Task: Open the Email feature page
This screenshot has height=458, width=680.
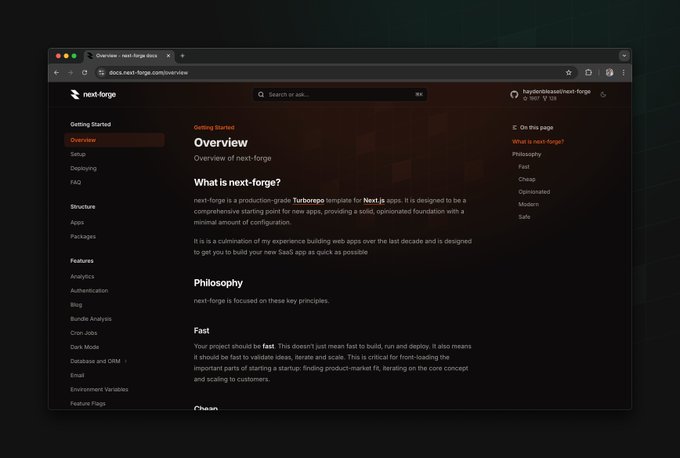Action: click(77, 375)
